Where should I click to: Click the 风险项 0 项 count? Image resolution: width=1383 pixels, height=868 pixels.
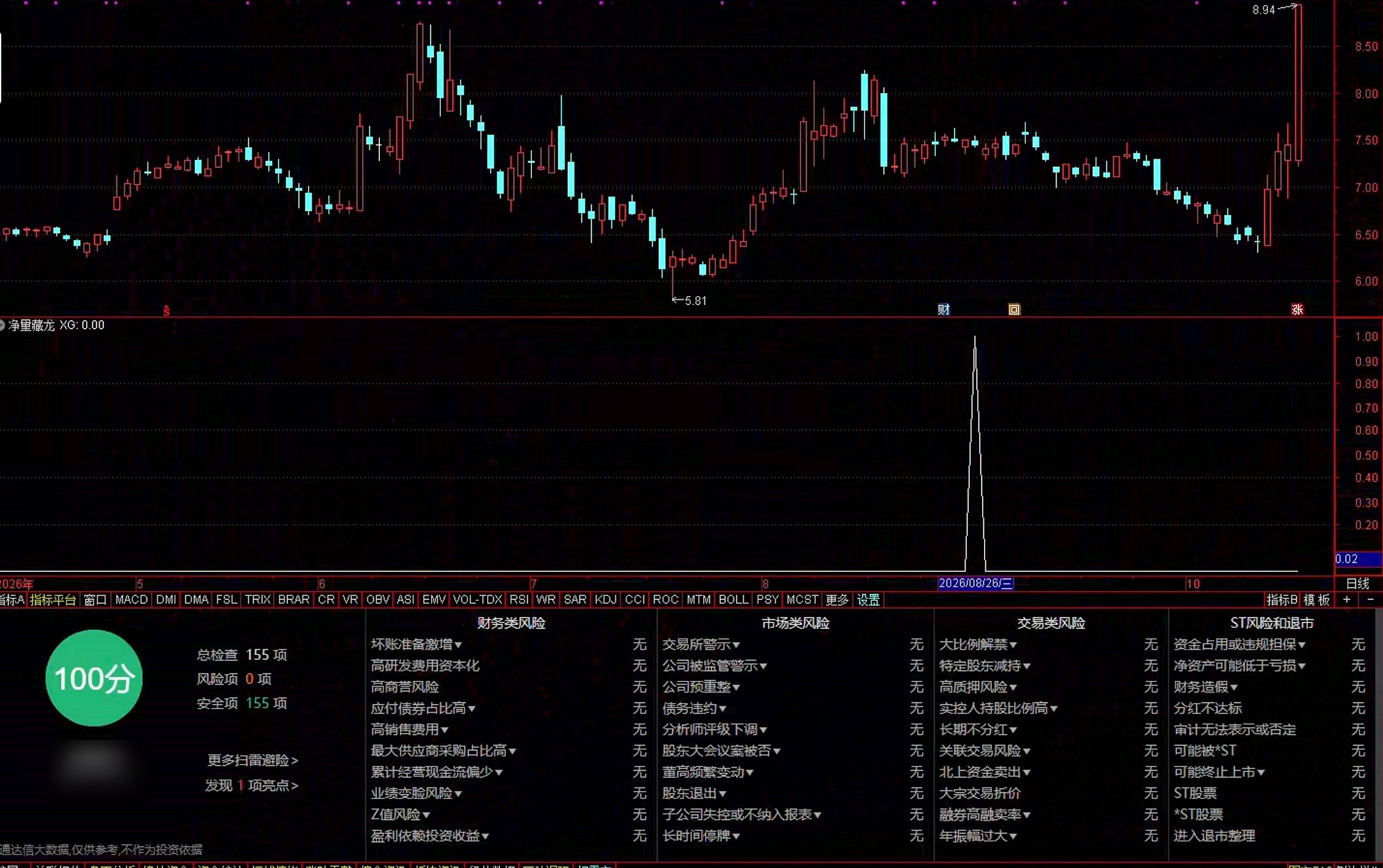pos(234,678)
